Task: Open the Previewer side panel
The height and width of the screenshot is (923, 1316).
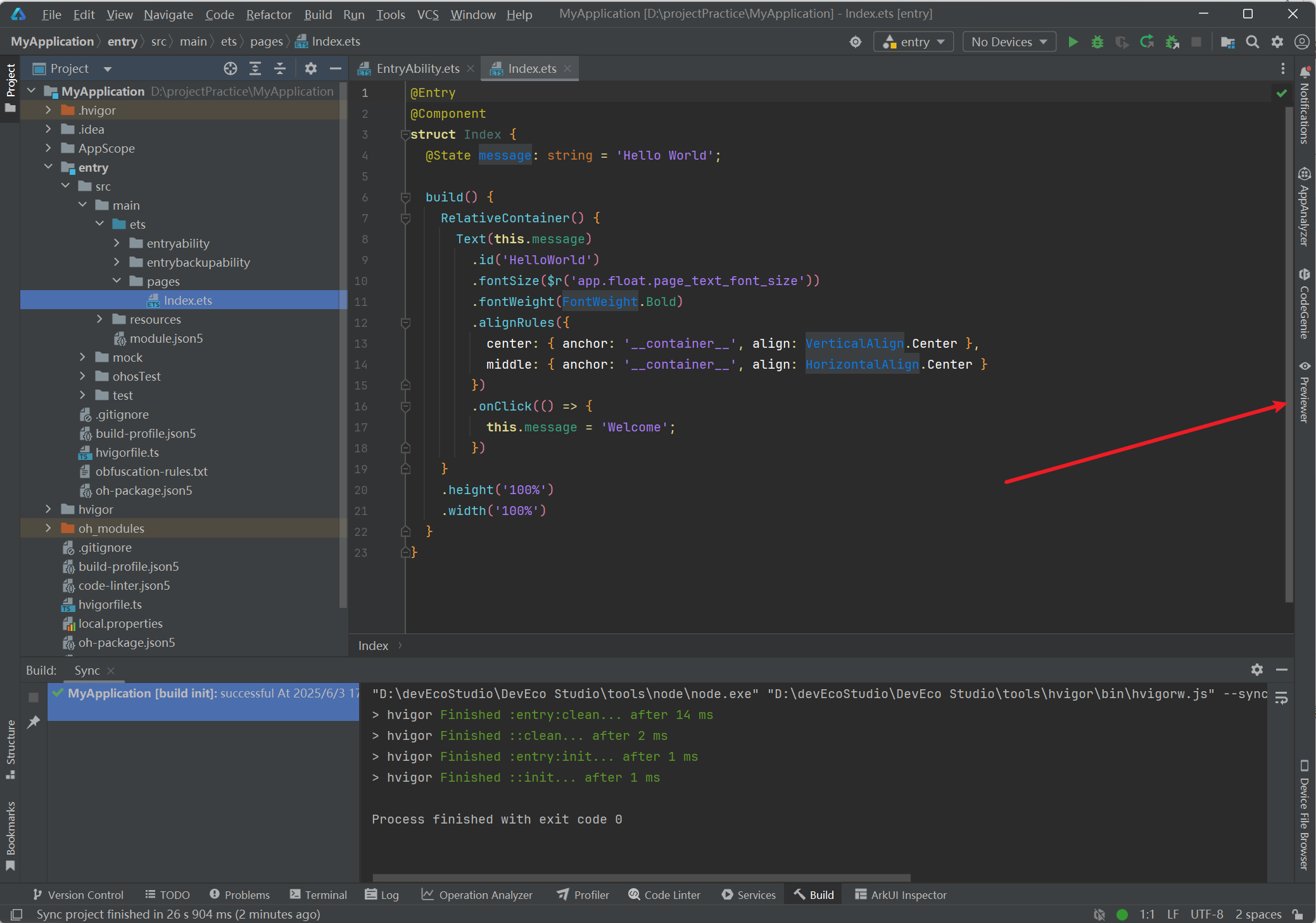Action: coord(1304,391)
